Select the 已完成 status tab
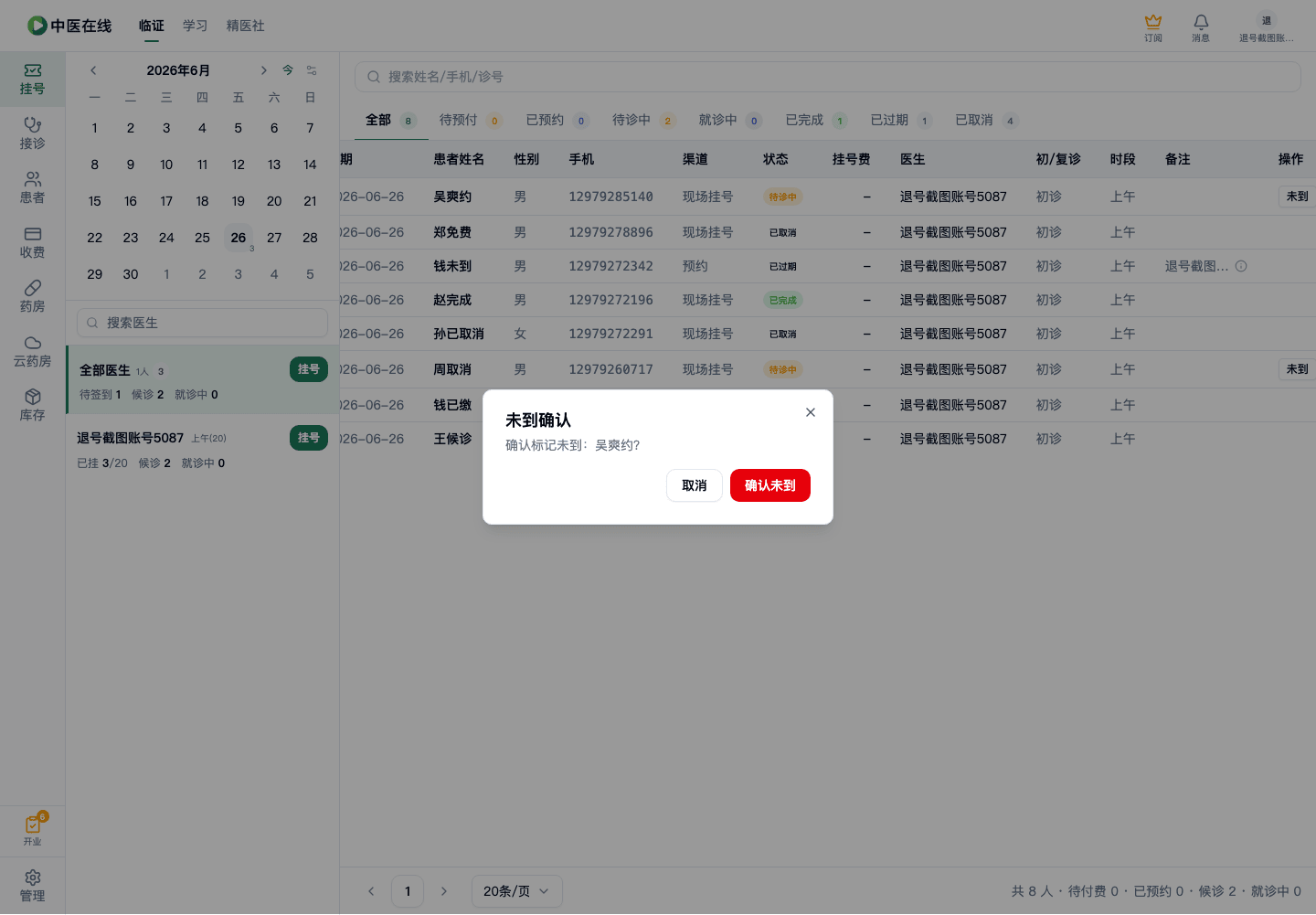 point(816,120)
